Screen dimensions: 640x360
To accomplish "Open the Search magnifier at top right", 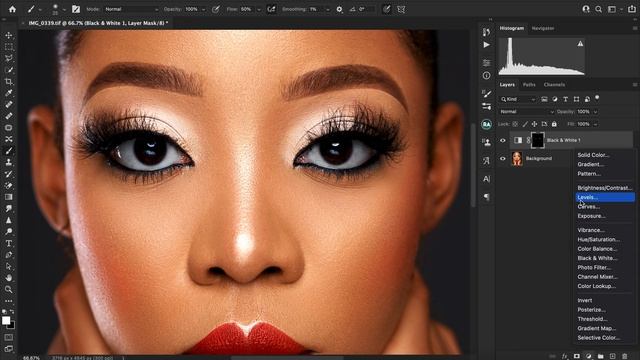I will click(x=598, y=9).
